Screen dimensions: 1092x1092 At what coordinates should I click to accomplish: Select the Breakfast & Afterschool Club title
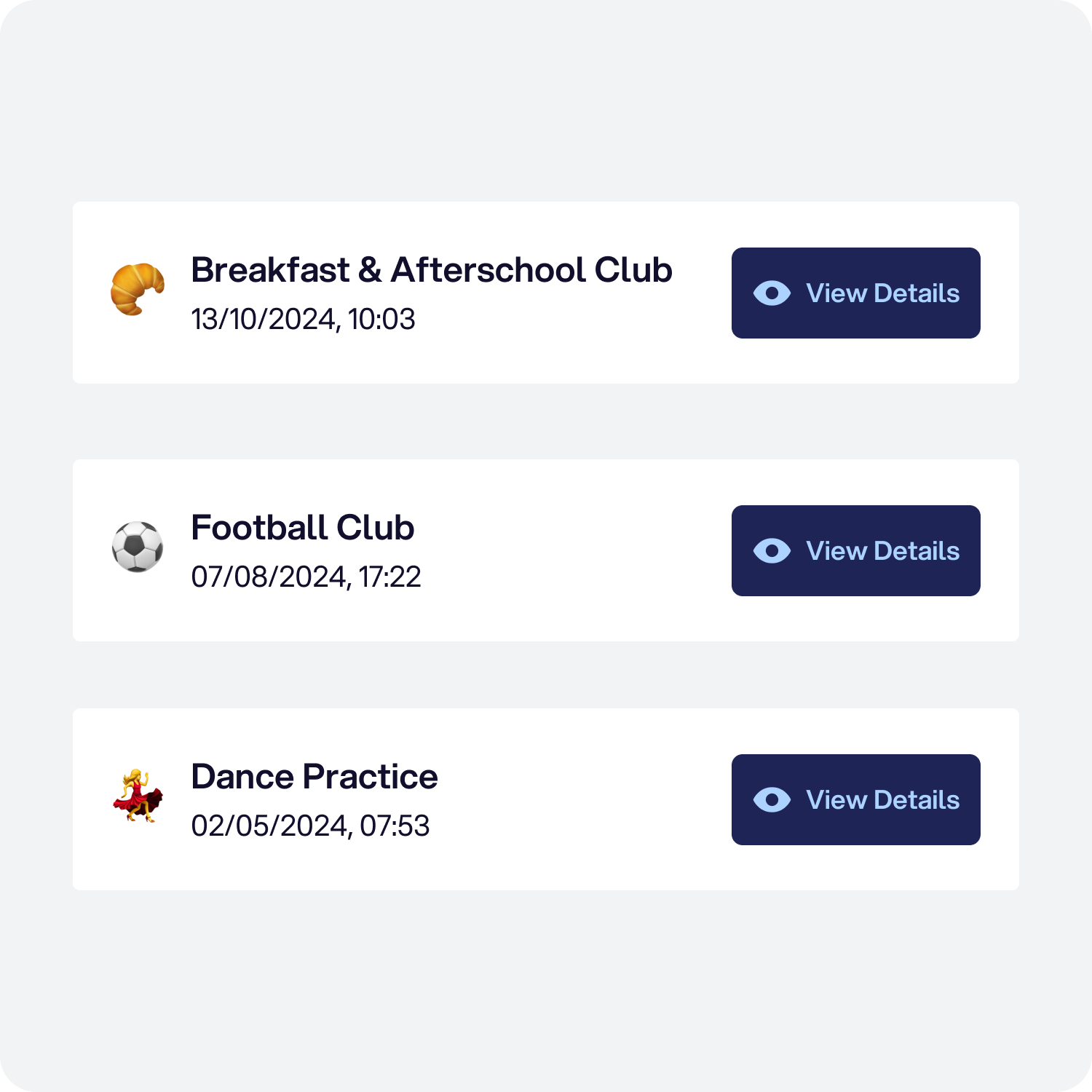point(432,270)
